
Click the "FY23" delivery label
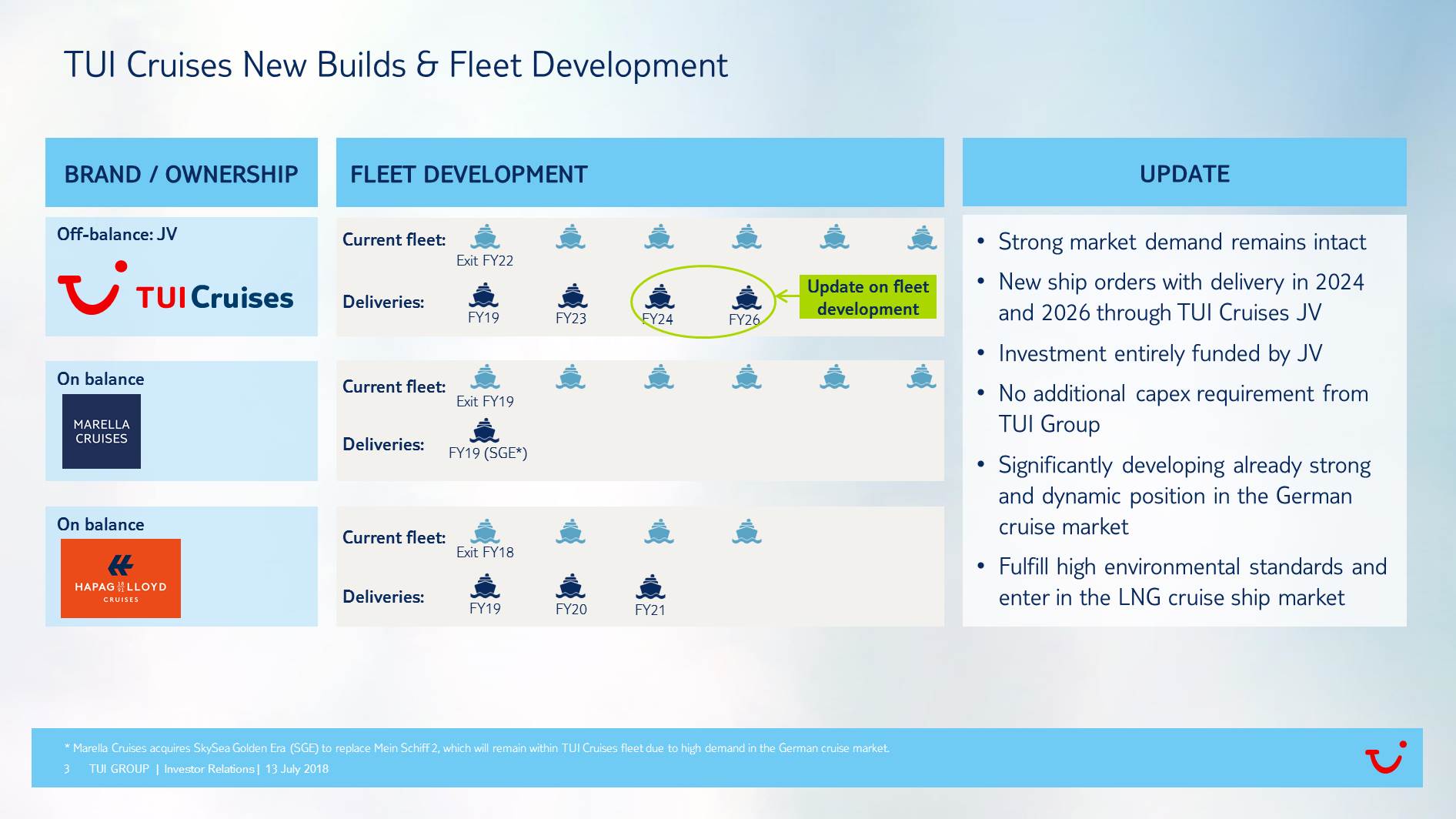point(571,318)
